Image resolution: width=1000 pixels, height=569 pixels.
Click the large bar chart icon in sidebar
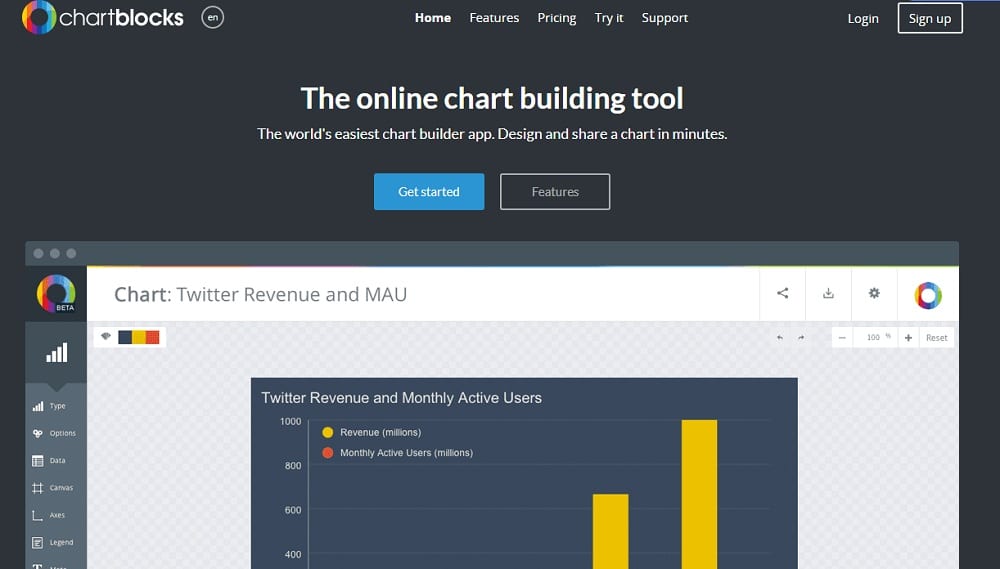coord(56,353)
